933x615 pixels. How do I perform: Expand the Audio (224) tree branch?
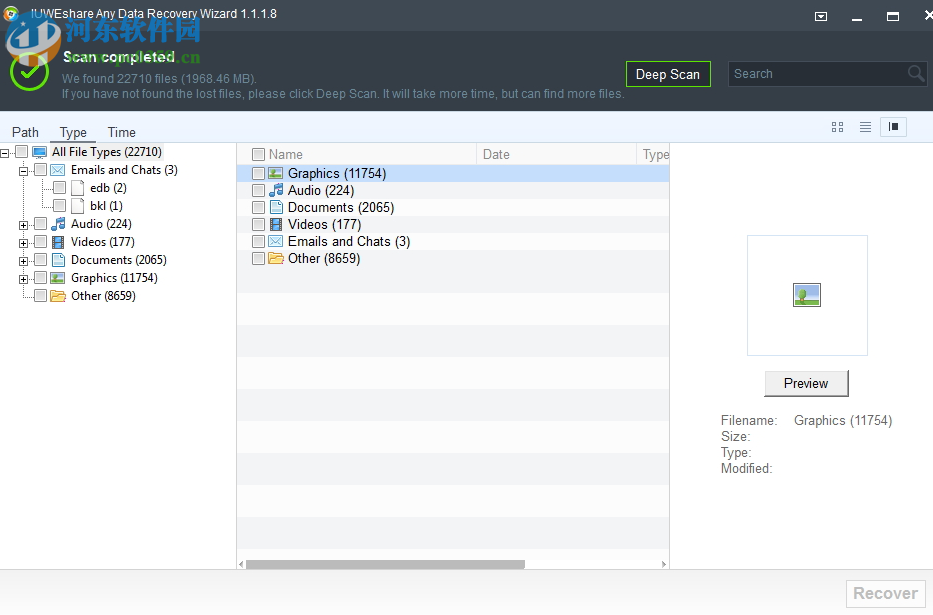click(22, 223)
